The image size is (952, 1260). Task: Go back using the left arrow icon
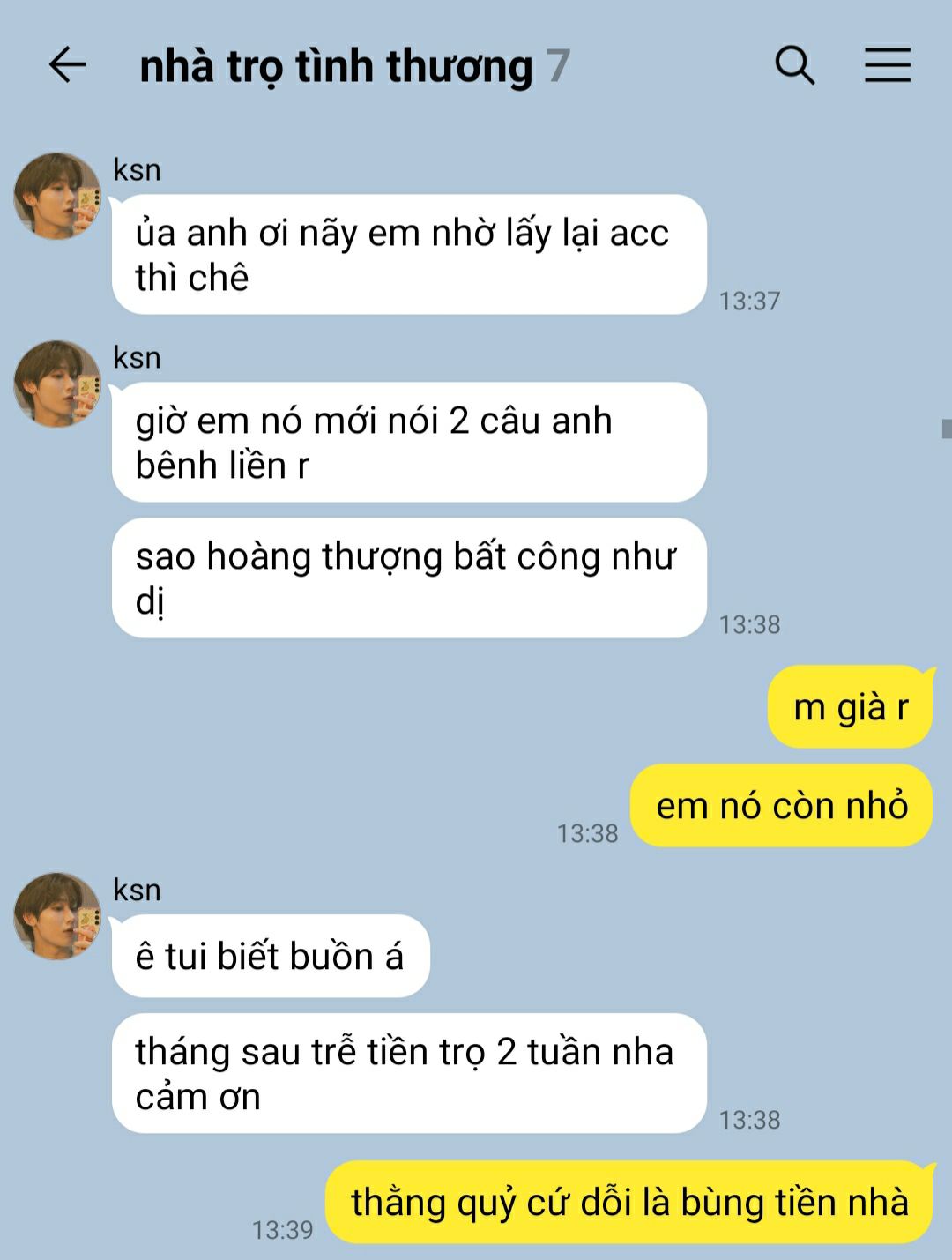[67, 65]
